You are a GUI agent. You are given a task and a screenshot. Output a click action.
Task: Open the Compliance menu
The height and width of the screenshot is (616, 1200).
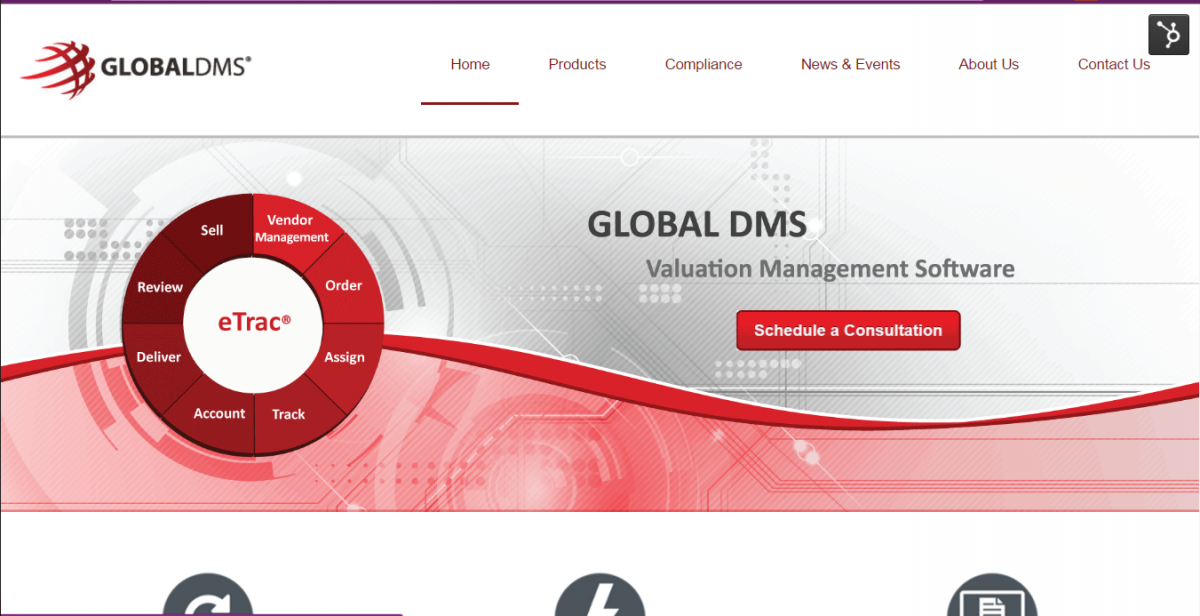click(x=703, y=64)
